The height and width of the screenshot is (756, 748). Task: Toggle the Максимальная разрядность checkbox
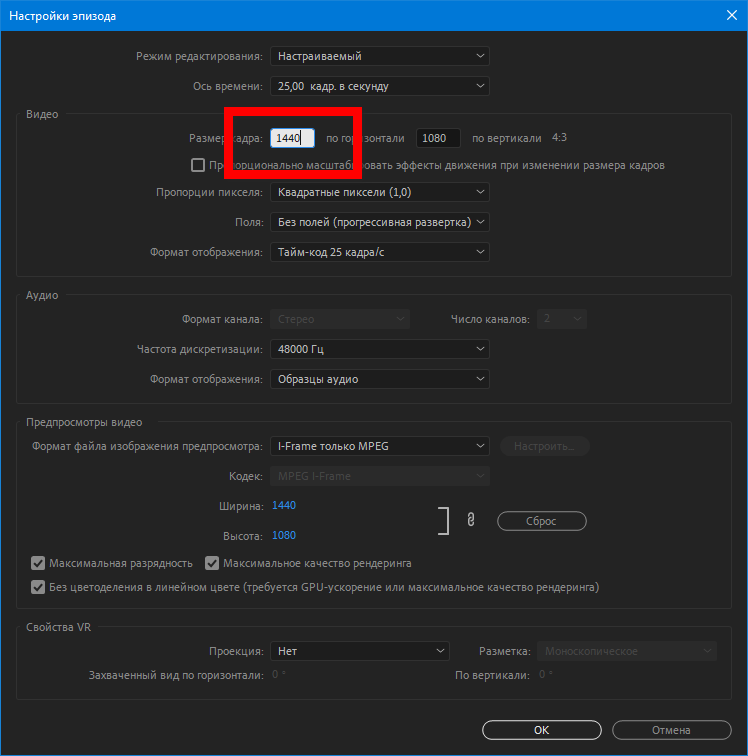39,563
